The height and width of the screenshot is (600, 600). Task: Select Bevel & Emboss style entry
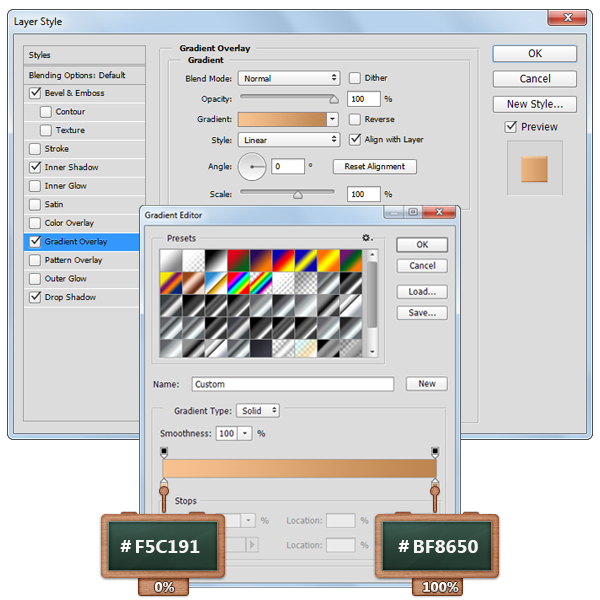click(73, 93)
